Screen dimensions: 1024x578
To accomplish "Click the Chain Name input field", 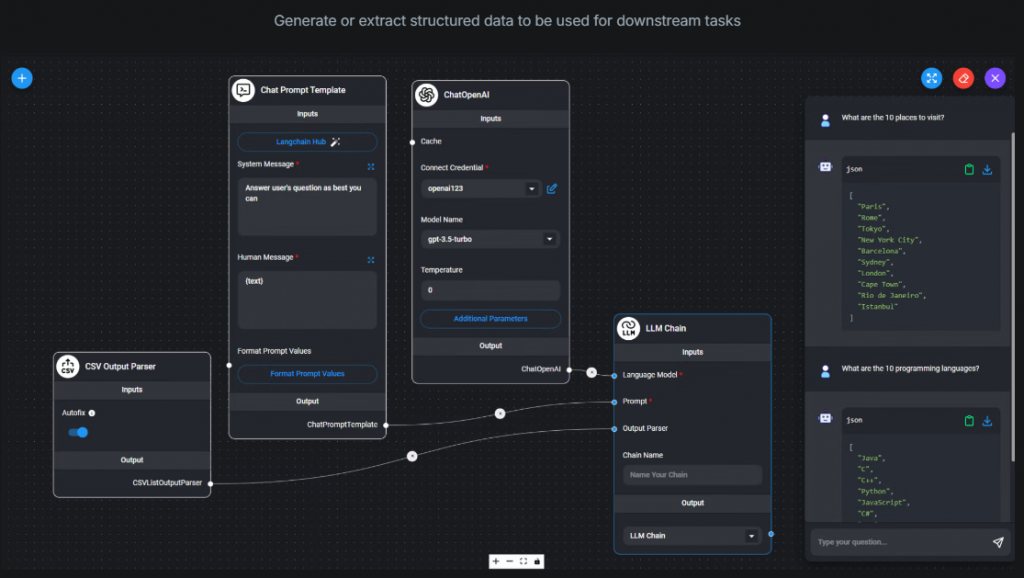I will [x=692, y=475].
